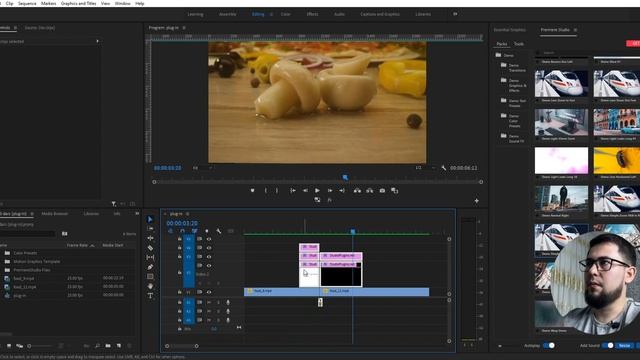
Task: Open timeline display settings wrench
Action: pyautogui.click(x=219, y=231)
